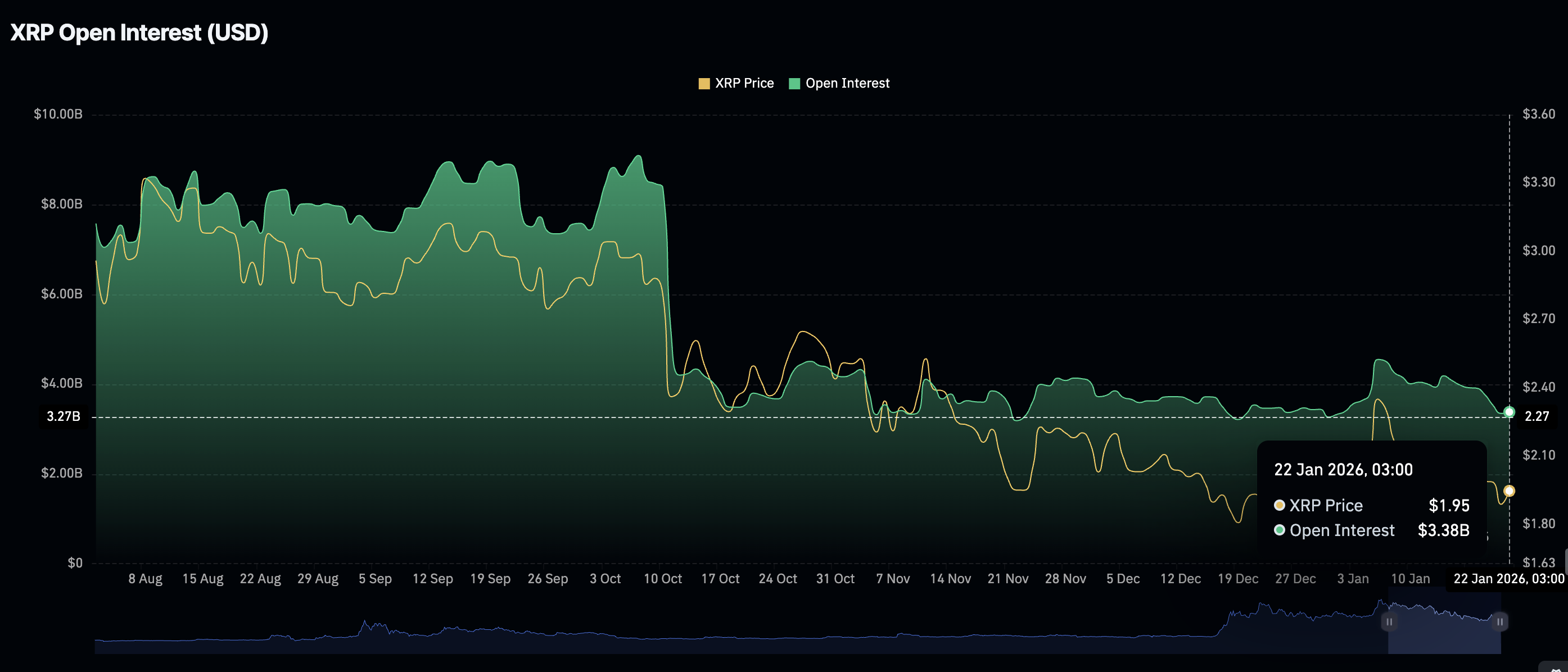The height and width of the screenshot is (672, 1568).
Task: Toggle the Open Interest legend series
Action: coord(847,83)
